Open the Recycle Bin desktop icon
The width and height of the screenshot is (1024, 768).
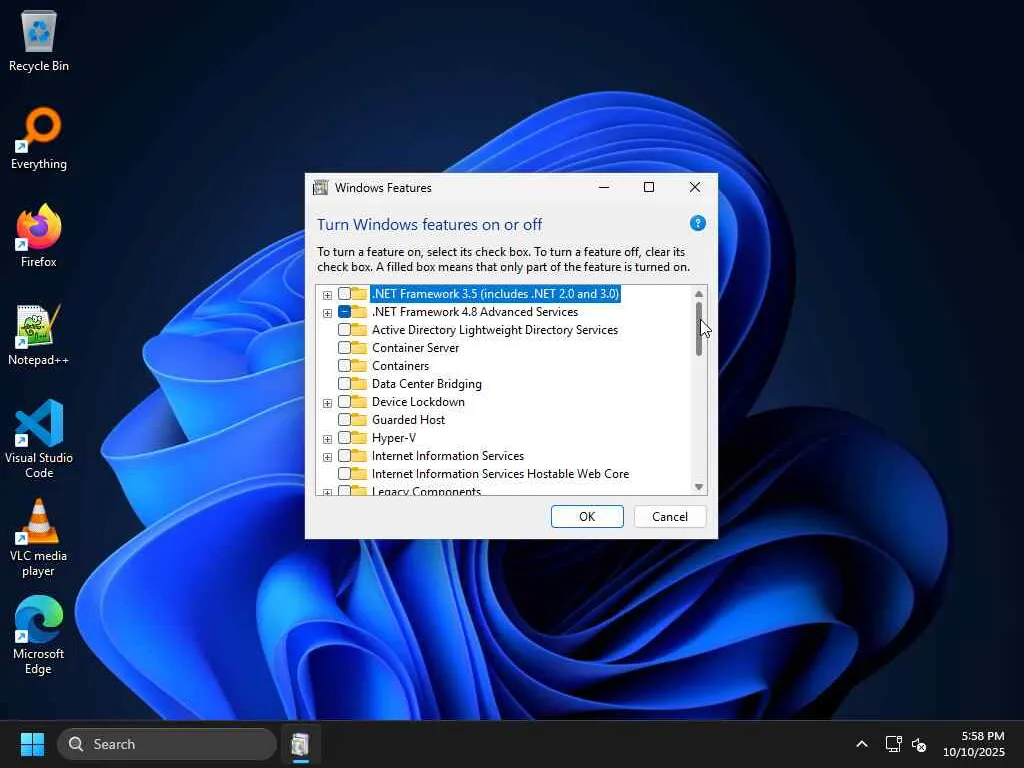[x=39, y=40]
